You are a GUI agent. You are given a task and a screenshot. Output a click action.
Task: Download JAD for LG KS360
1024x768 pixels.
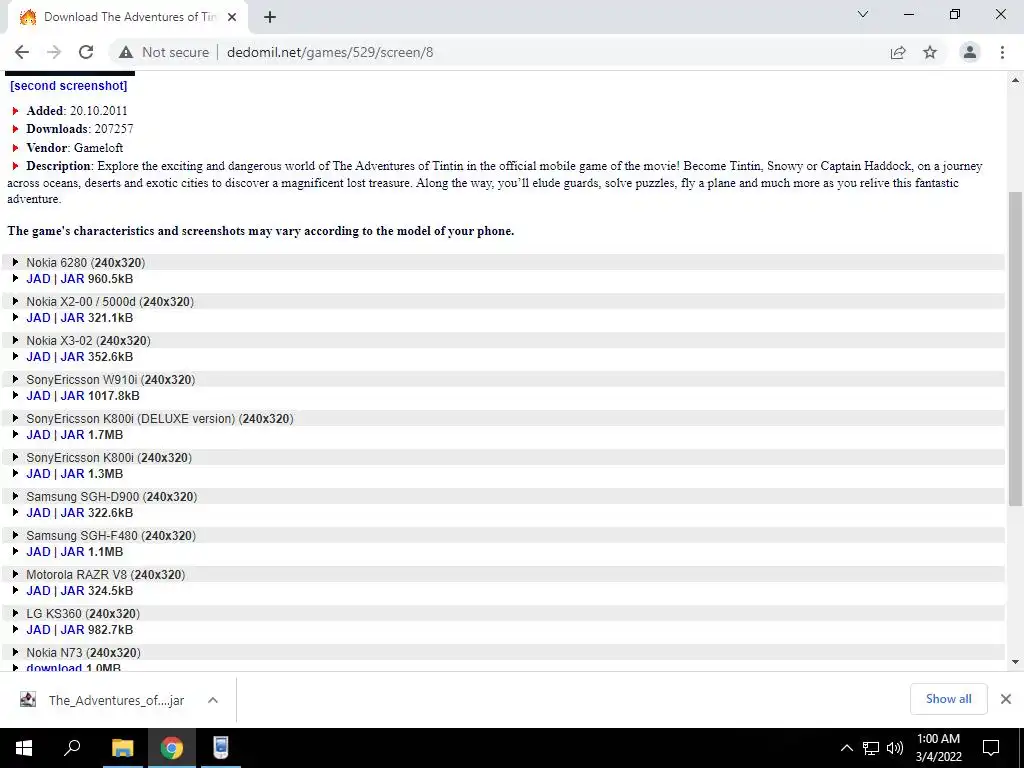pos(39,630)
